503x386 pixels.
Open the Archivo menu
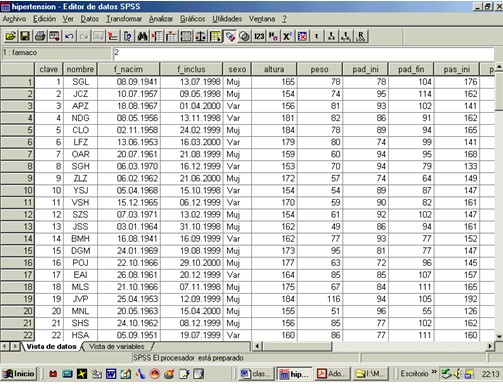14,19
